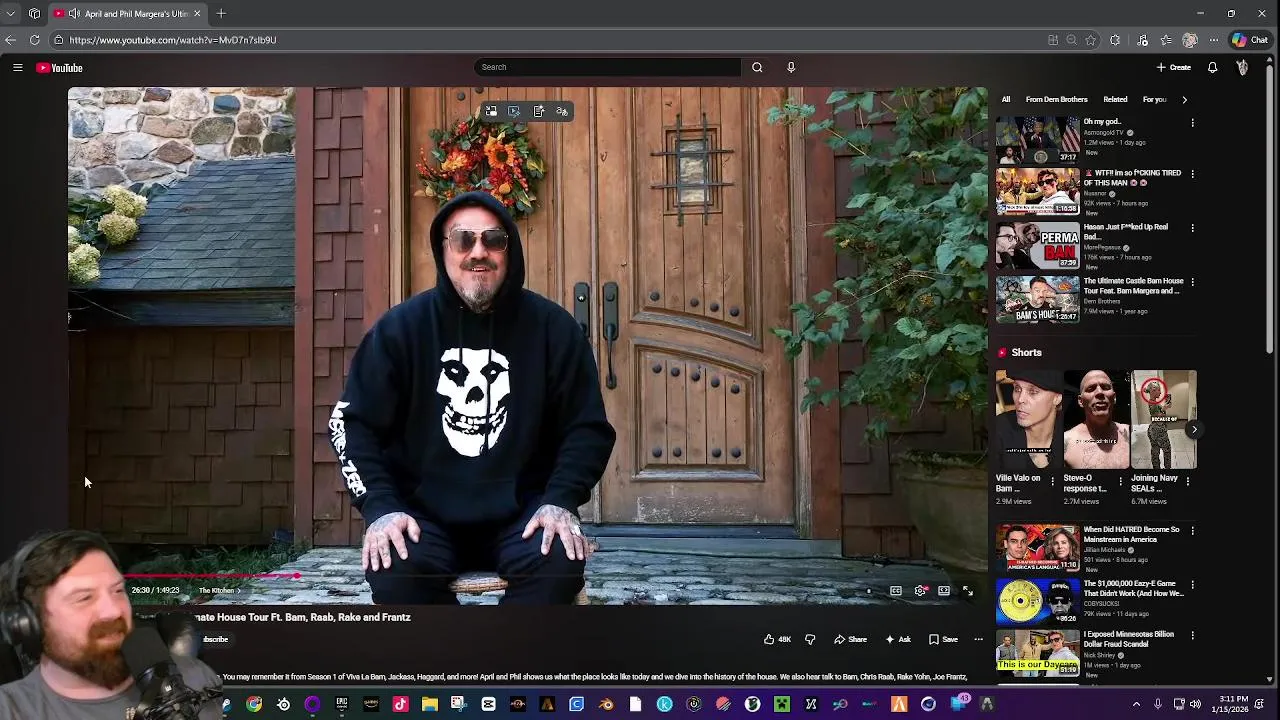Dislike the video with thumbs down
1280x720 pixels.
tap(810, 639)
